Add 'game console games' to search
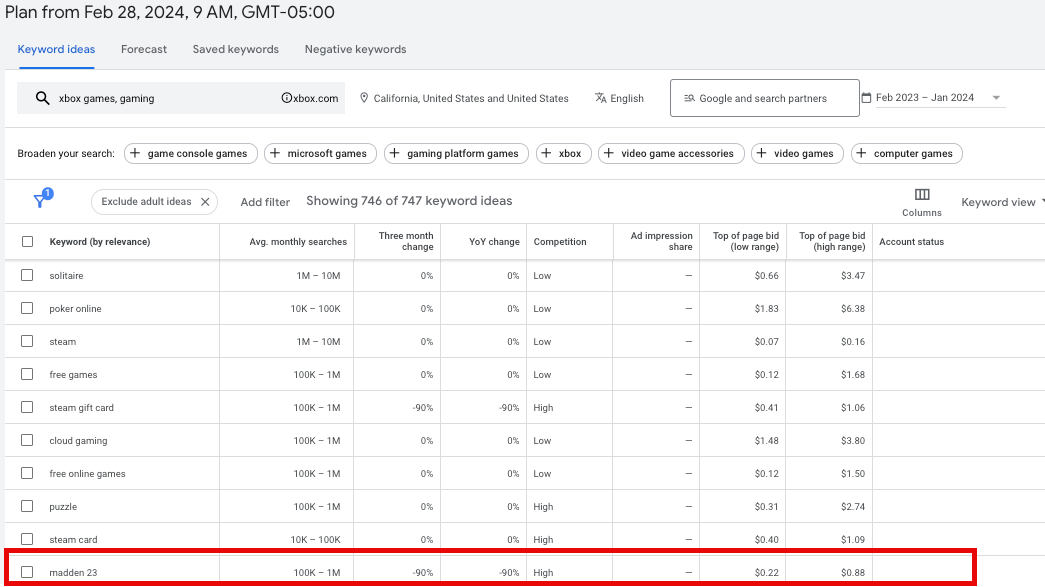This screenshot has height=587, width=1045. click(x=189, y=153)
